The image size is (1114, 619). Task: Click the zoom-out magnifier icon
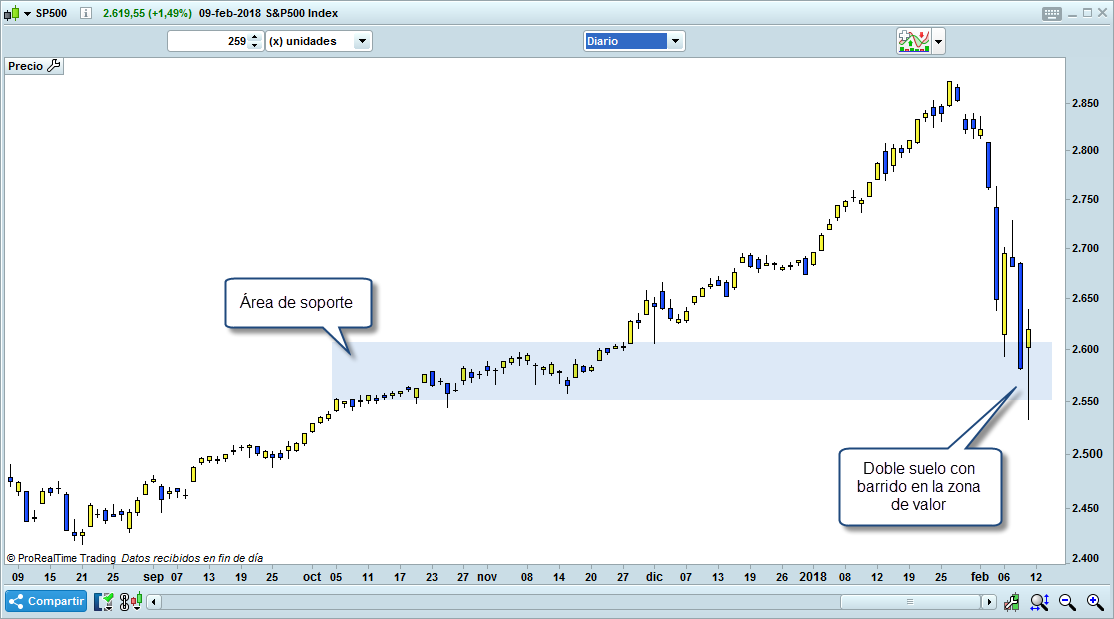tap(1066, 601)
